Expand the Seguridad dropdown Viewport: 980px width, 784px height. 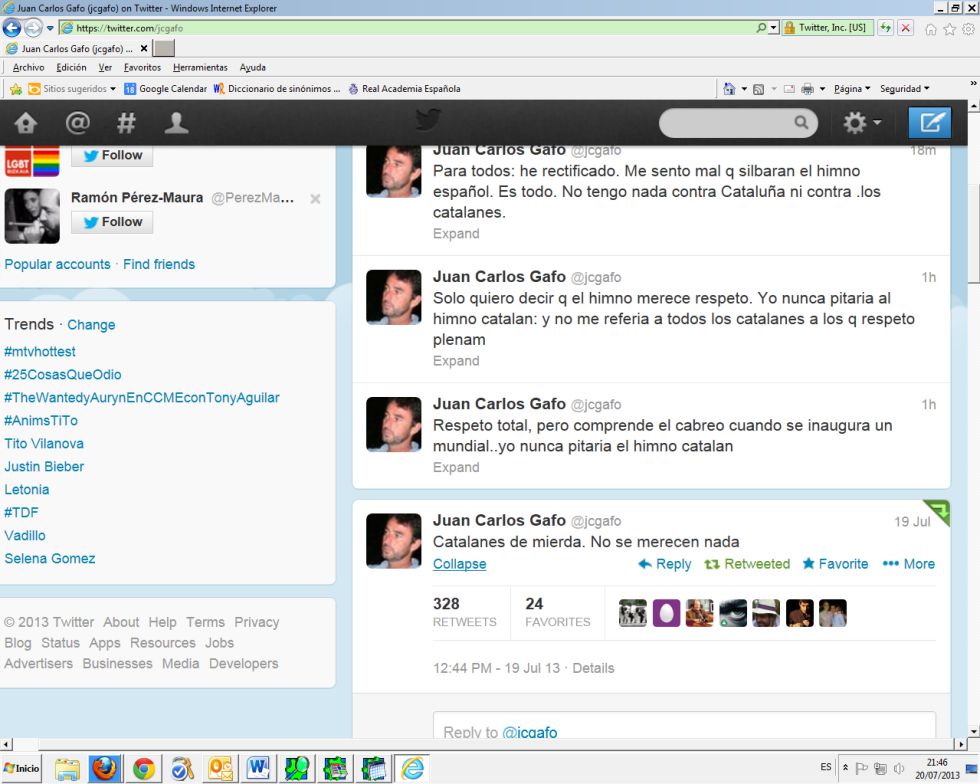coord(904,89)
